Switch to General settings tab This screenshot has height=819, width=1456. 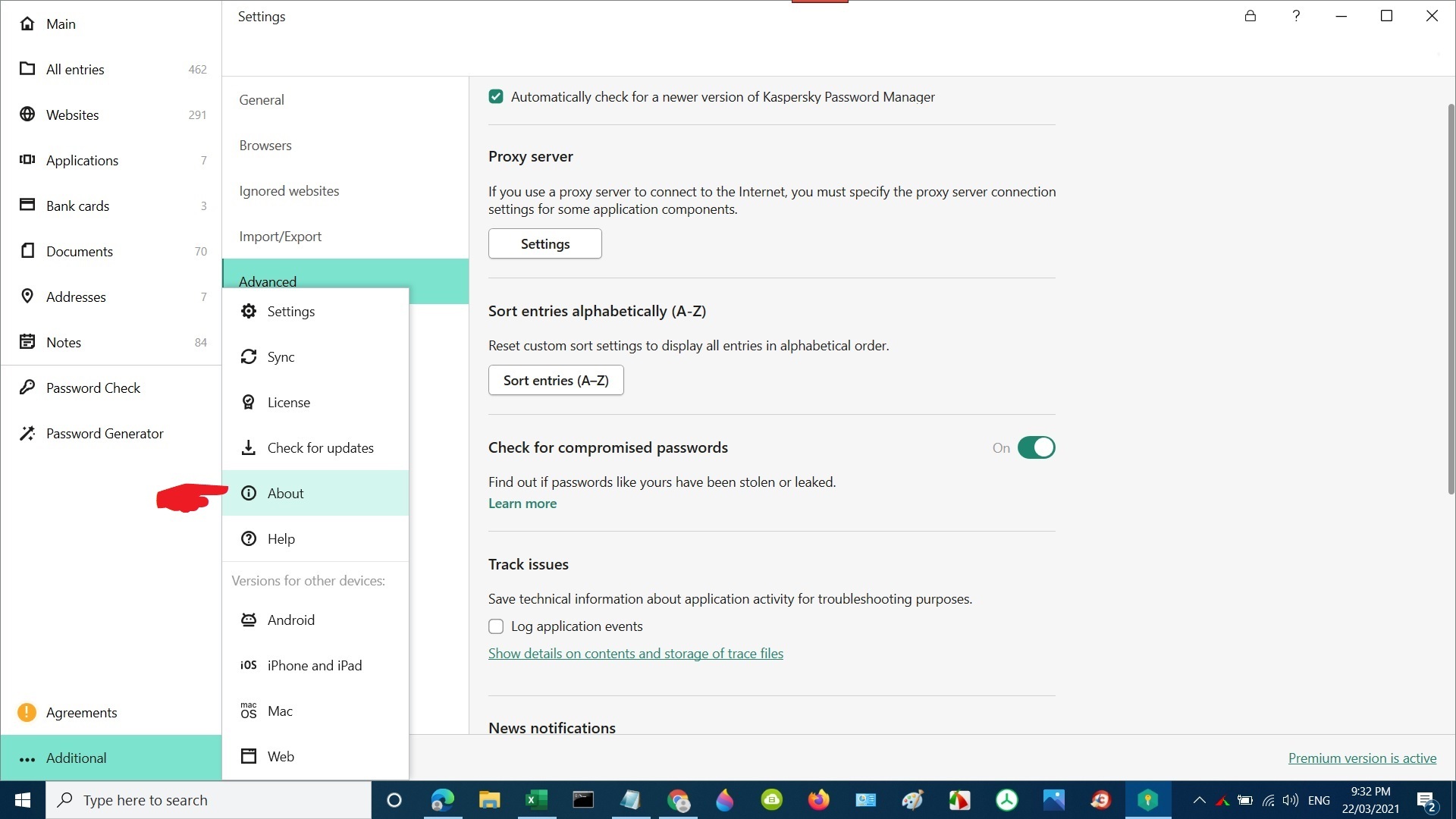[346, 99]
